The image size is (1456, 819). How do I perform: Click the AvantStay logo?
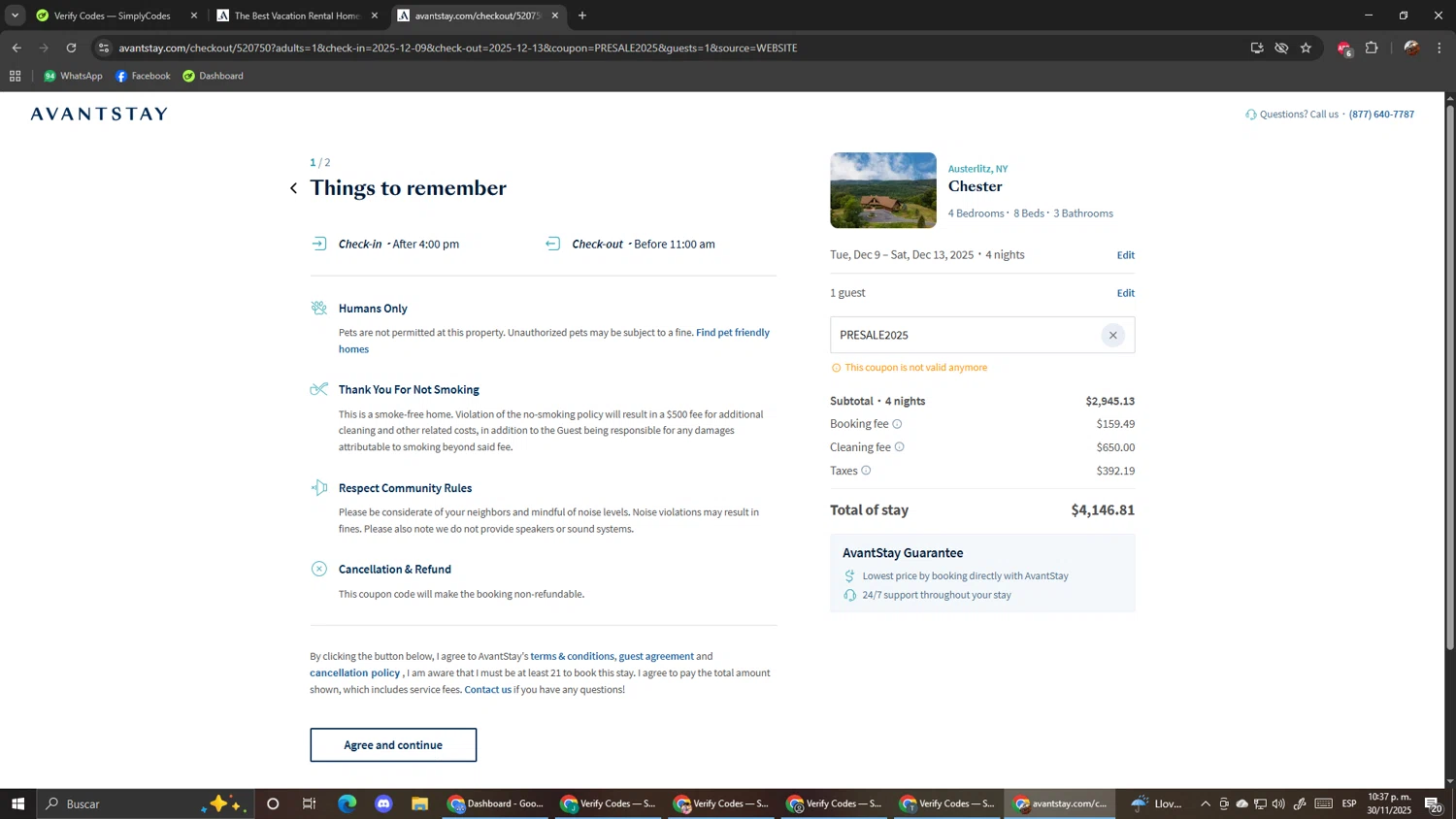pyautogui.click(x=99, y=115)
